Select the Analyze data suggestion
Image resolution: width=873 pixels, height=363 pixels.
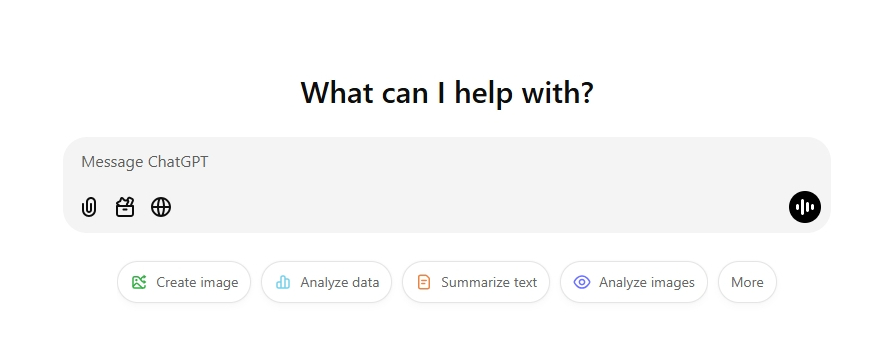pyautogui.click(x=326, y=282)
